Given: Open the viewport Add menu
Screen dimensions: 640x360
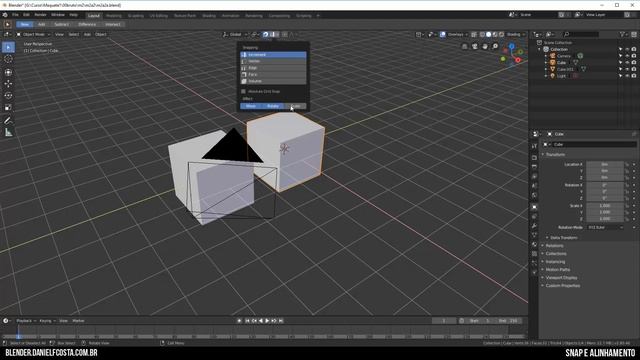Looking at the screenshot, I should [x=87, y=35].
